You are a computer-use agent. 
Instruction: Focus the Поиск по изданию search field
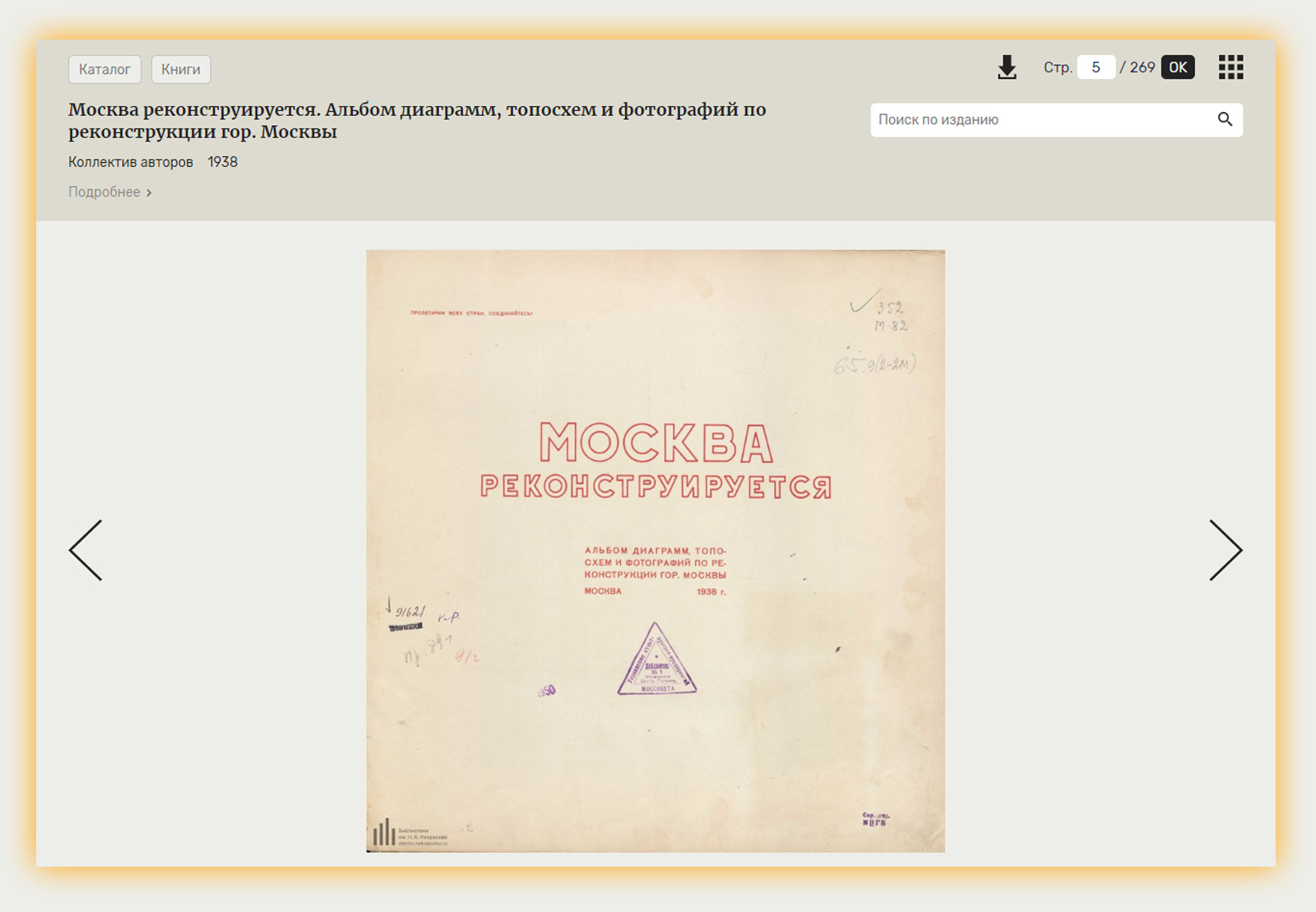point(1040,119)
